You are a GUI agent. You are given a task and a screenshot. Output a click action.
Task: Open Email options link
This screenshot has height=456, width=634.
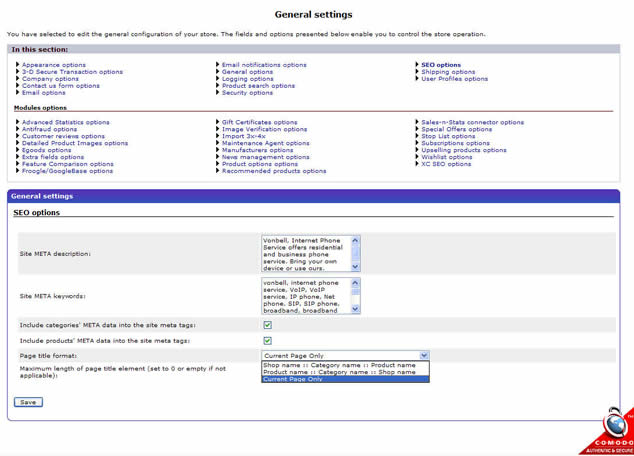click(44, 93)
